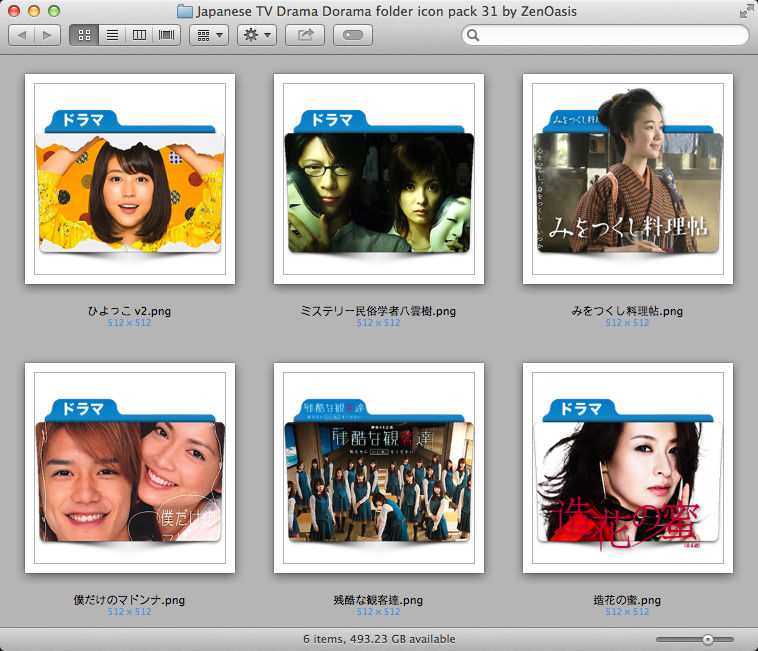The image size is (758, 651).
Task: Close the Finder window with the red button
Action: click(x=14, y=11)
